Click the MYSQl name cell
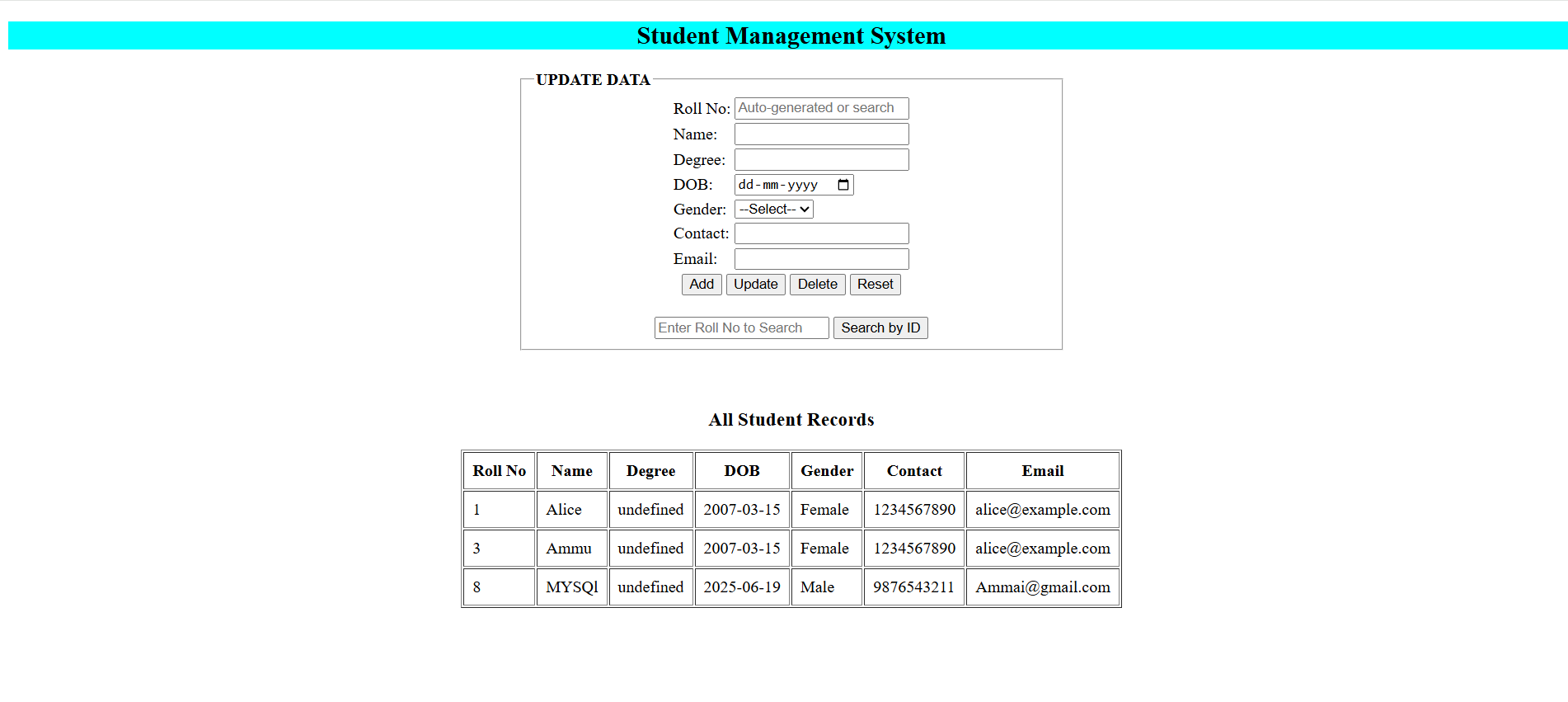 572,587
